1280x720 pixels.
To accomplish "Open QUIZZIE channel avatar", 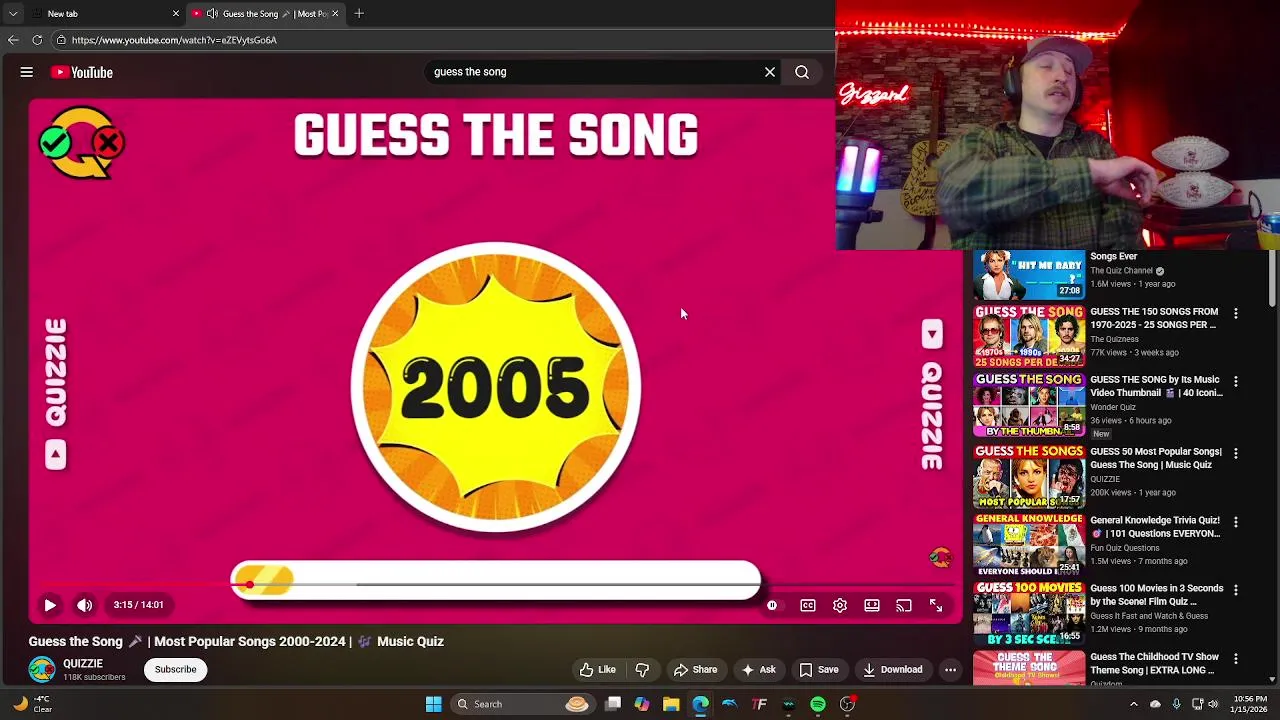I will pyautogui.click(x=42, y=669).
